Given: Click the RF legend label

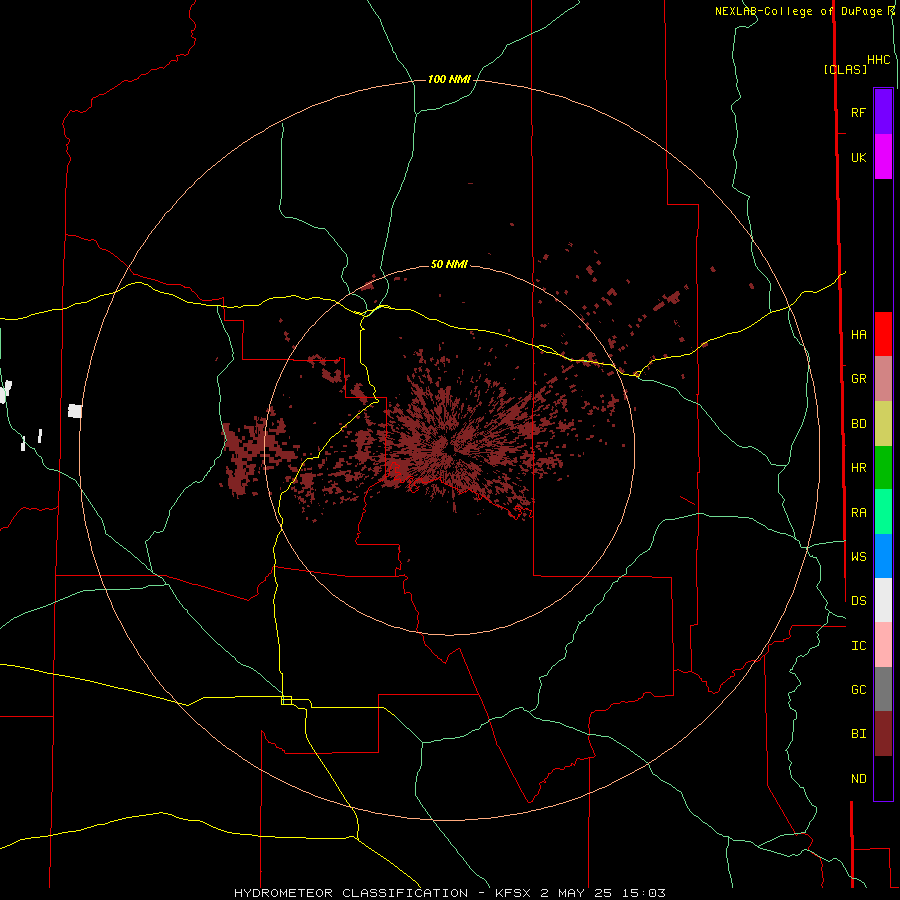Looking at the screenshot, I should pyautogui.click(x=858, y=112).
